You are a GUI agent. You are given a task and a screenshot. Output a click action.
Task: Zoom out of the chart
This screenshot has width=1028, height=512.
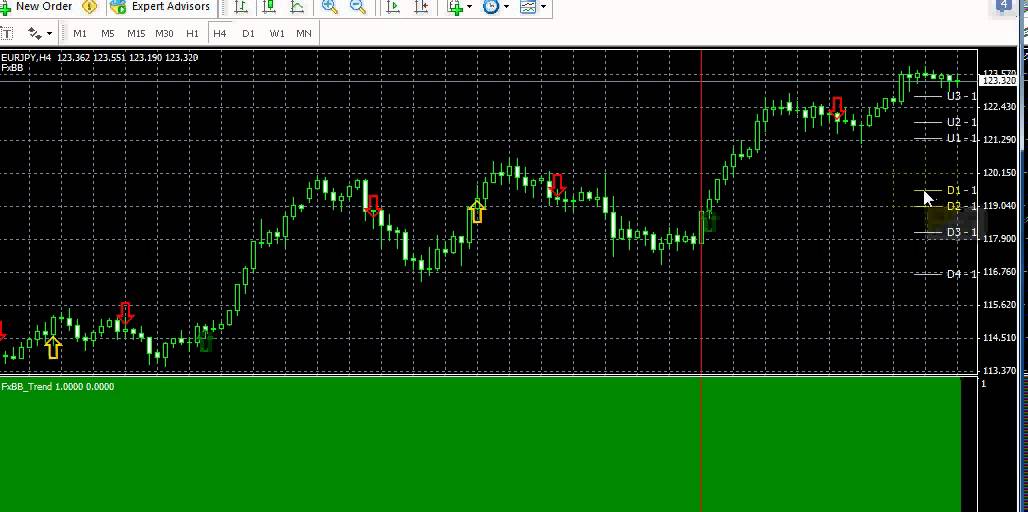(x=358, y=7)
